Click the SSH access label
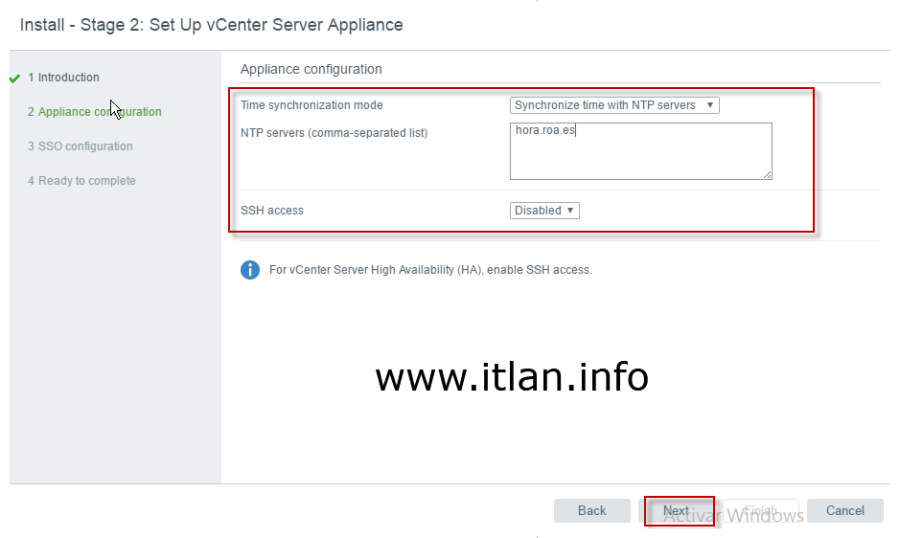Viewport: 900px width, 538px height. coord(272,210)
